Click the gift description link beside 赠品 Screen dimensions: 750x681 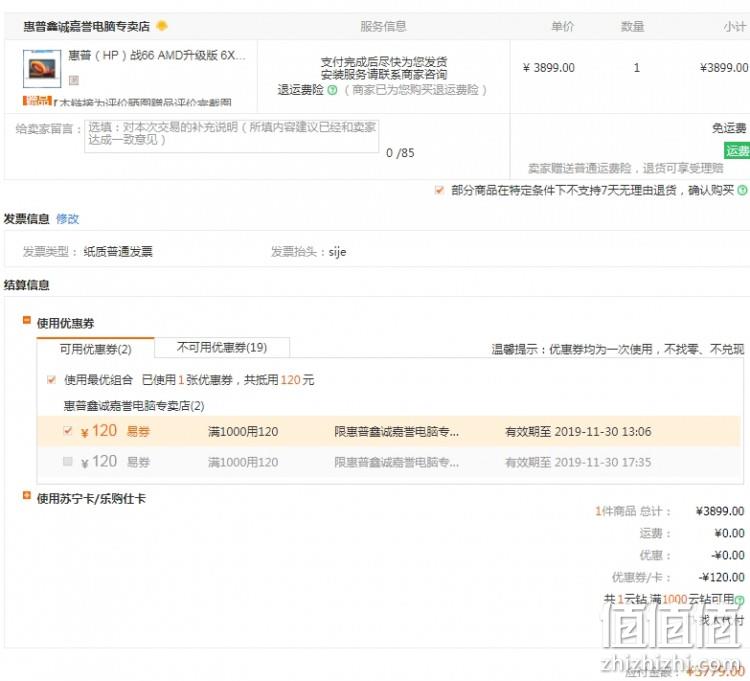(x=143, y=102)
